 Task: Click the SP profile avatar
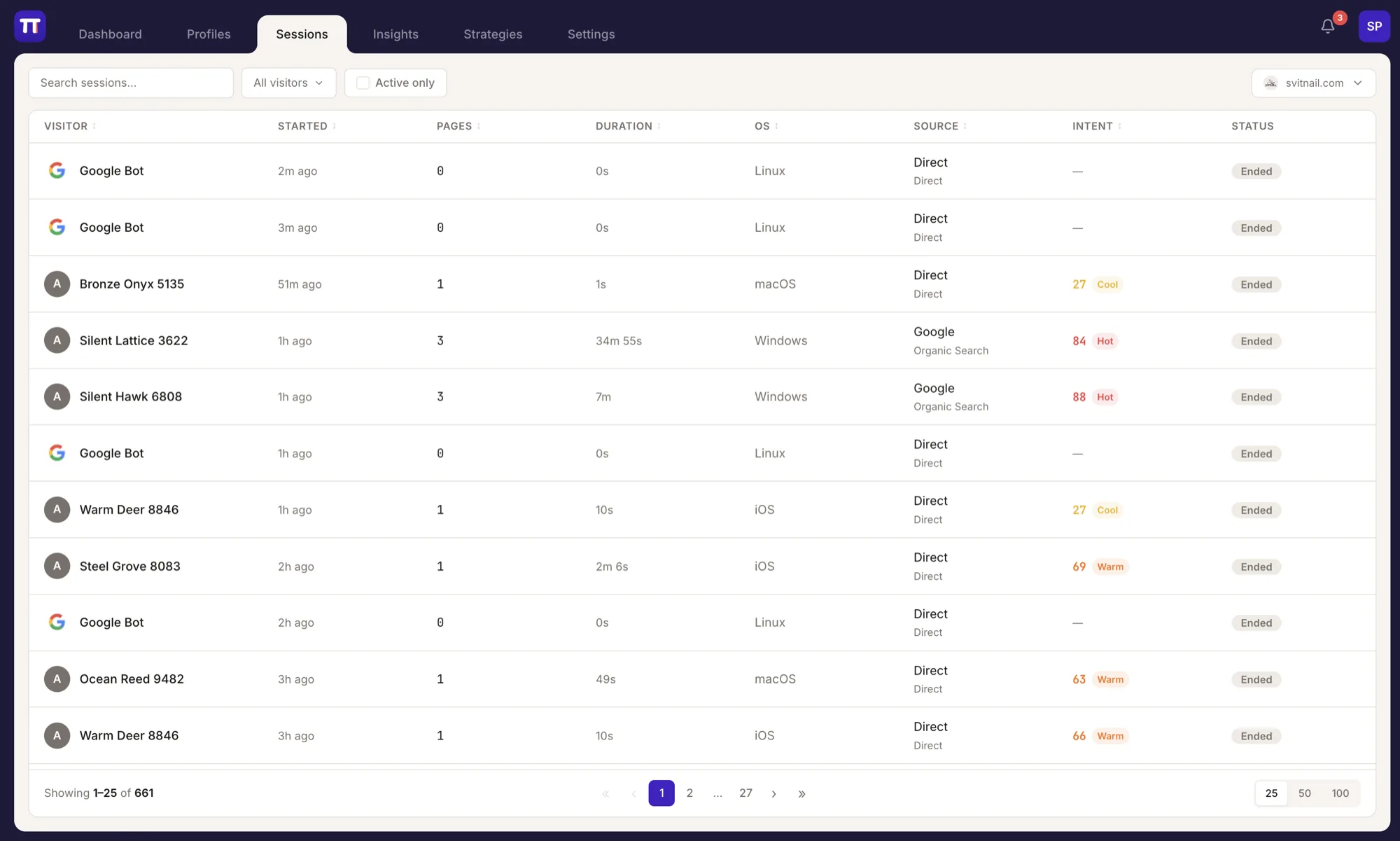coord(1374,26)
